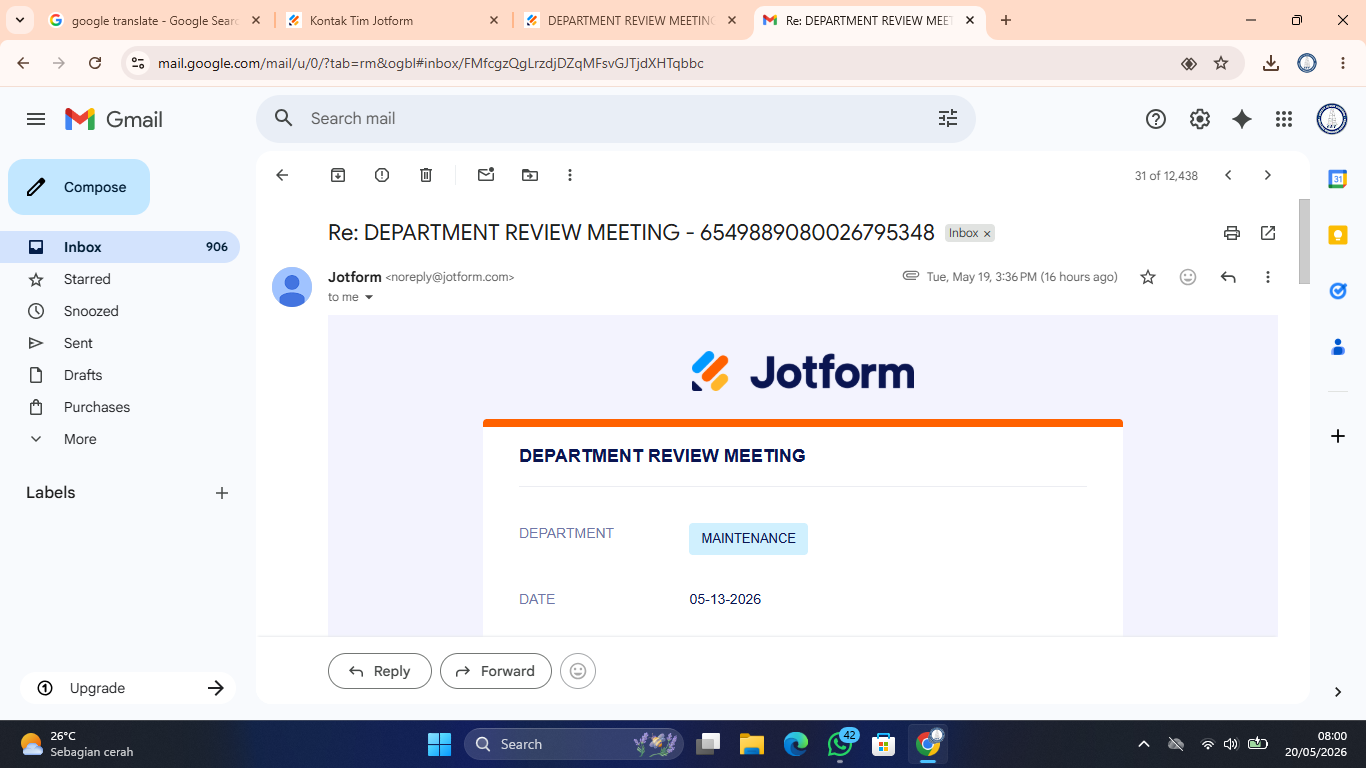
Task: Bookmark this page star icon
Action: click(1221, 63)
